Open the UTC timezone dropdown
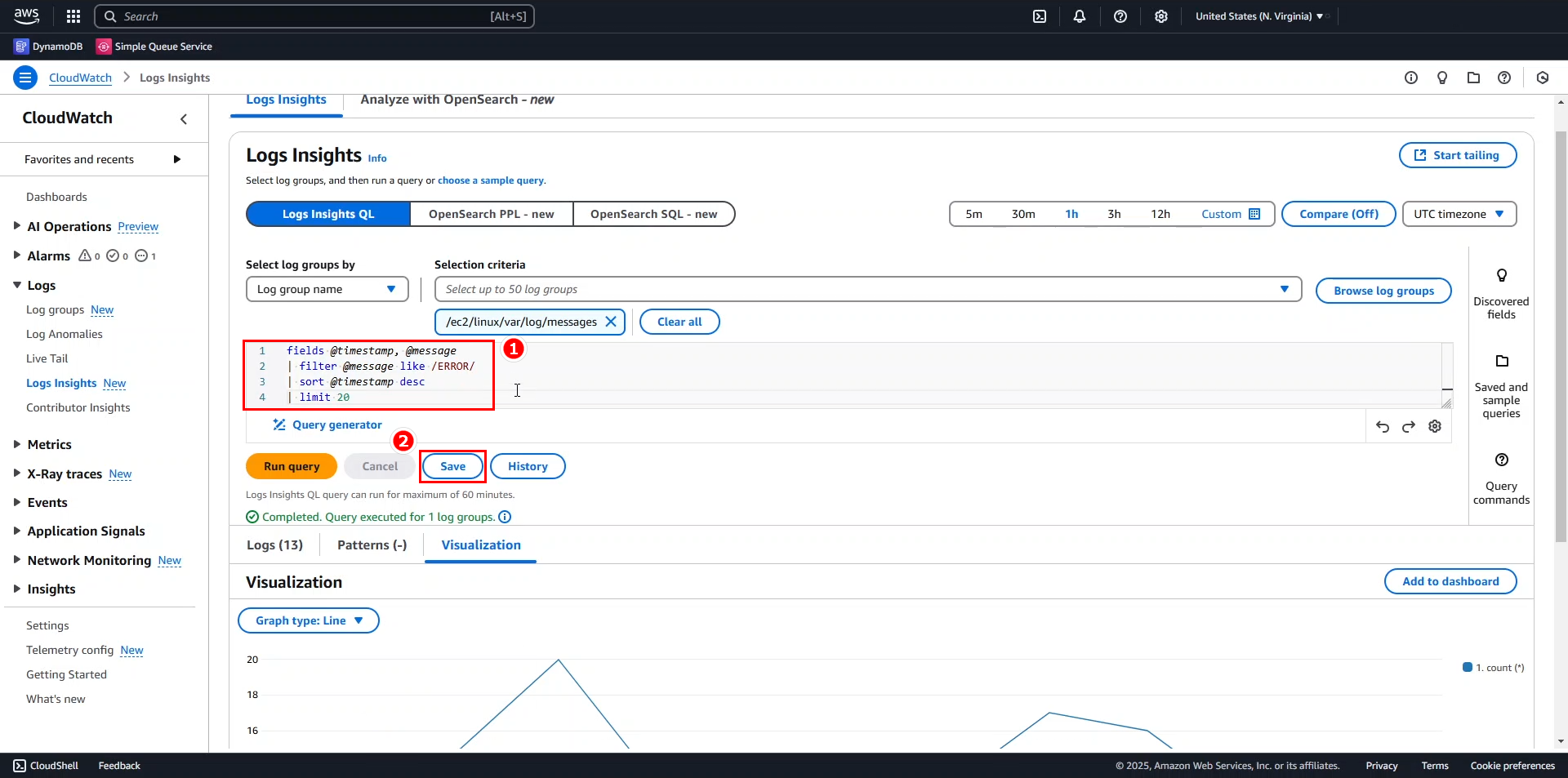Image resolution: width=1568 pixels, height=778 pixels. [1459, 213]
